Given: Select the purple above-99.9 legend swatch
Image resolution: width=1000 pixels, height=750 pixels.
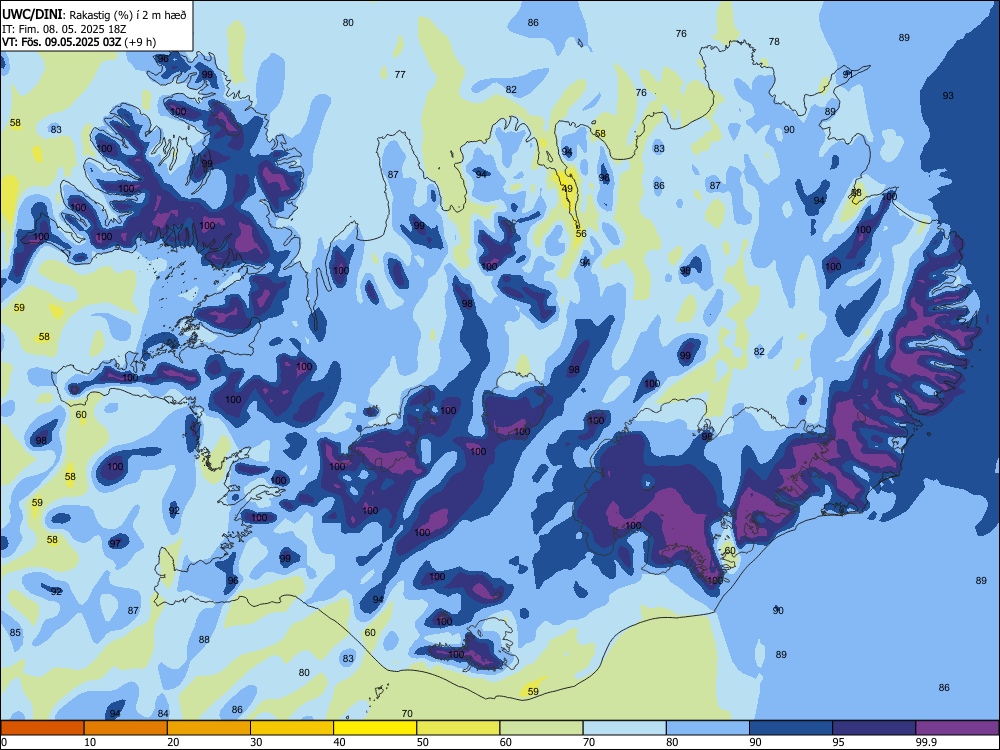Looking at the screenshot, I should pos(957,728).
